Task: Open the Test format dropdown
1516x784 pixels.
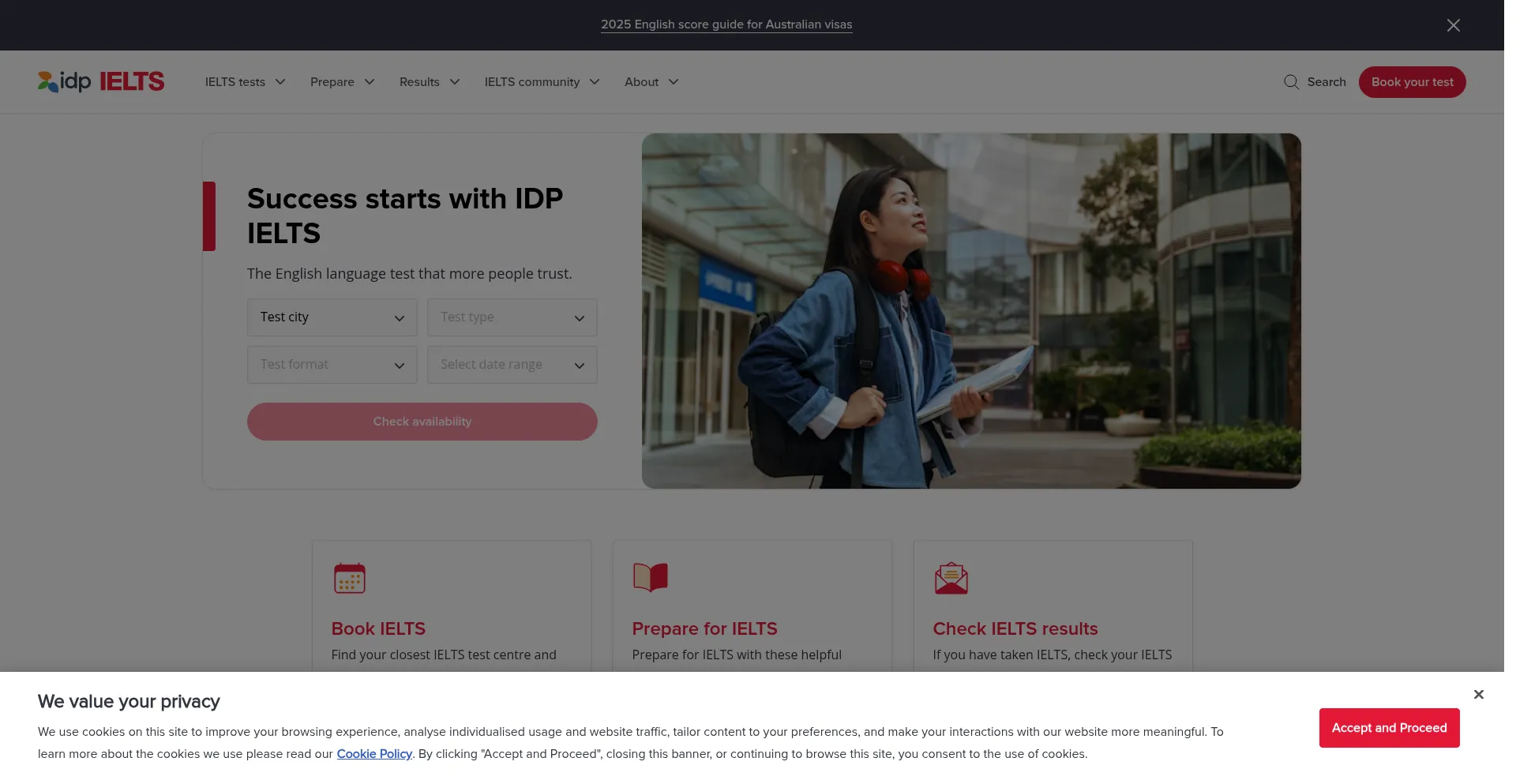Action: [332, 365]
